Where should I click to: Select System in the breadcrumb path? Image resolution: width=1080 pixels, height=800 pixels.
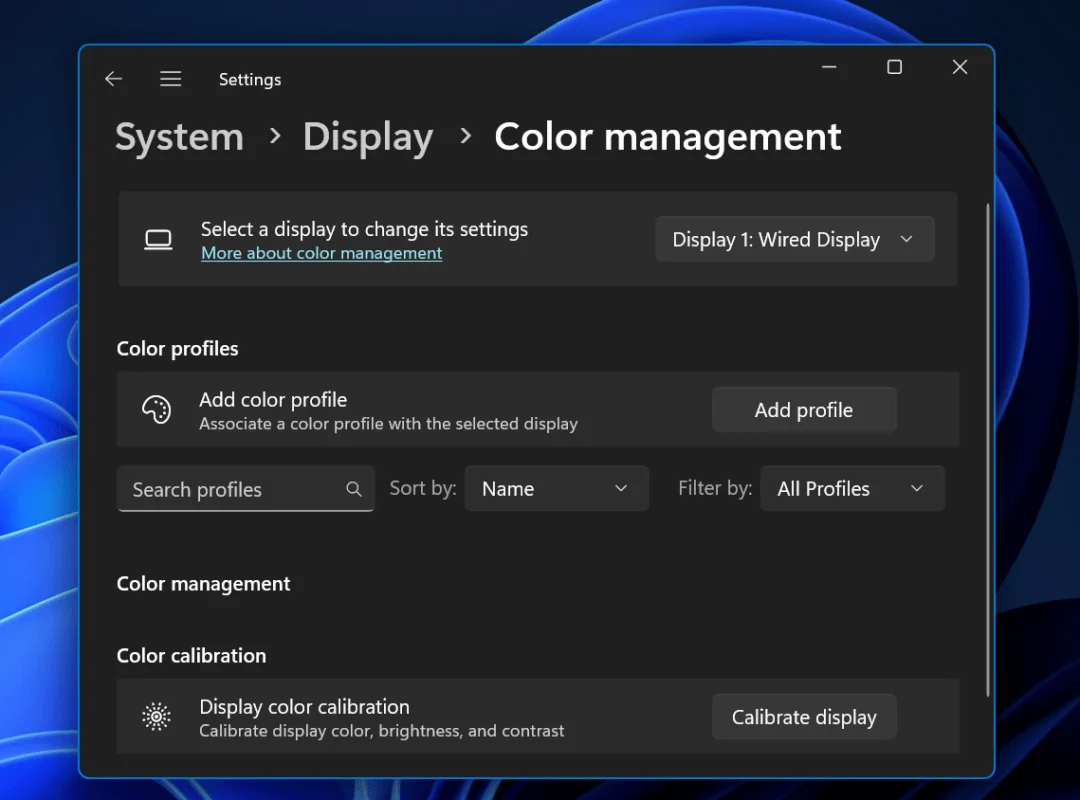coord(179,136)
